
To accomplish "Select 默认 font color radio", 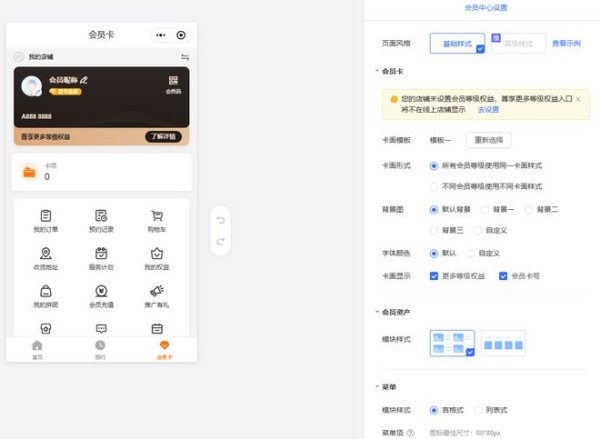I will (434, 253).
